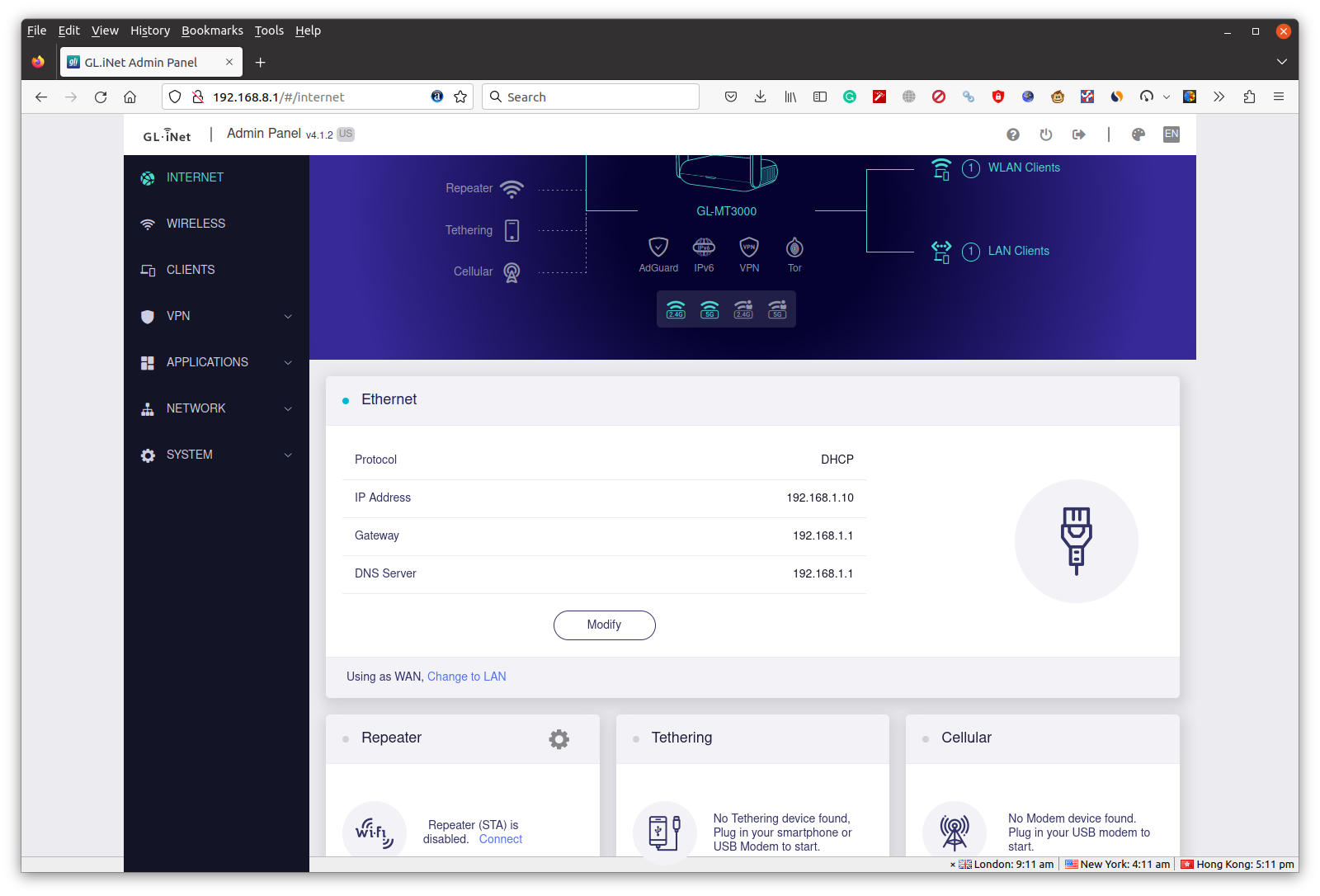1320x896 pixels.
Task: Expand the SYSTEM sidebar chevron
Action: 288,455
